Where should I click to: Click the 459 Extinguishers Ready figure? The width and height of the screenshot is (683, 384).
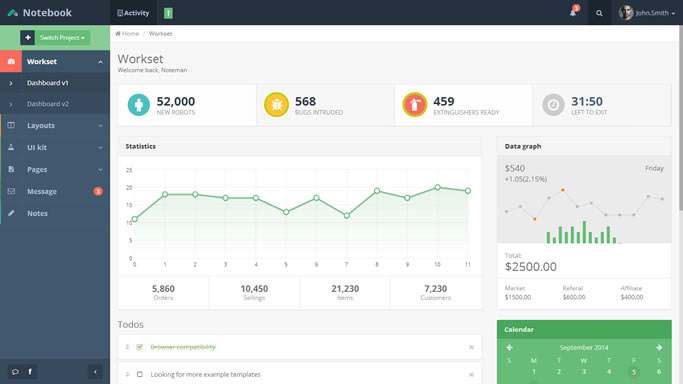[444, 101]
